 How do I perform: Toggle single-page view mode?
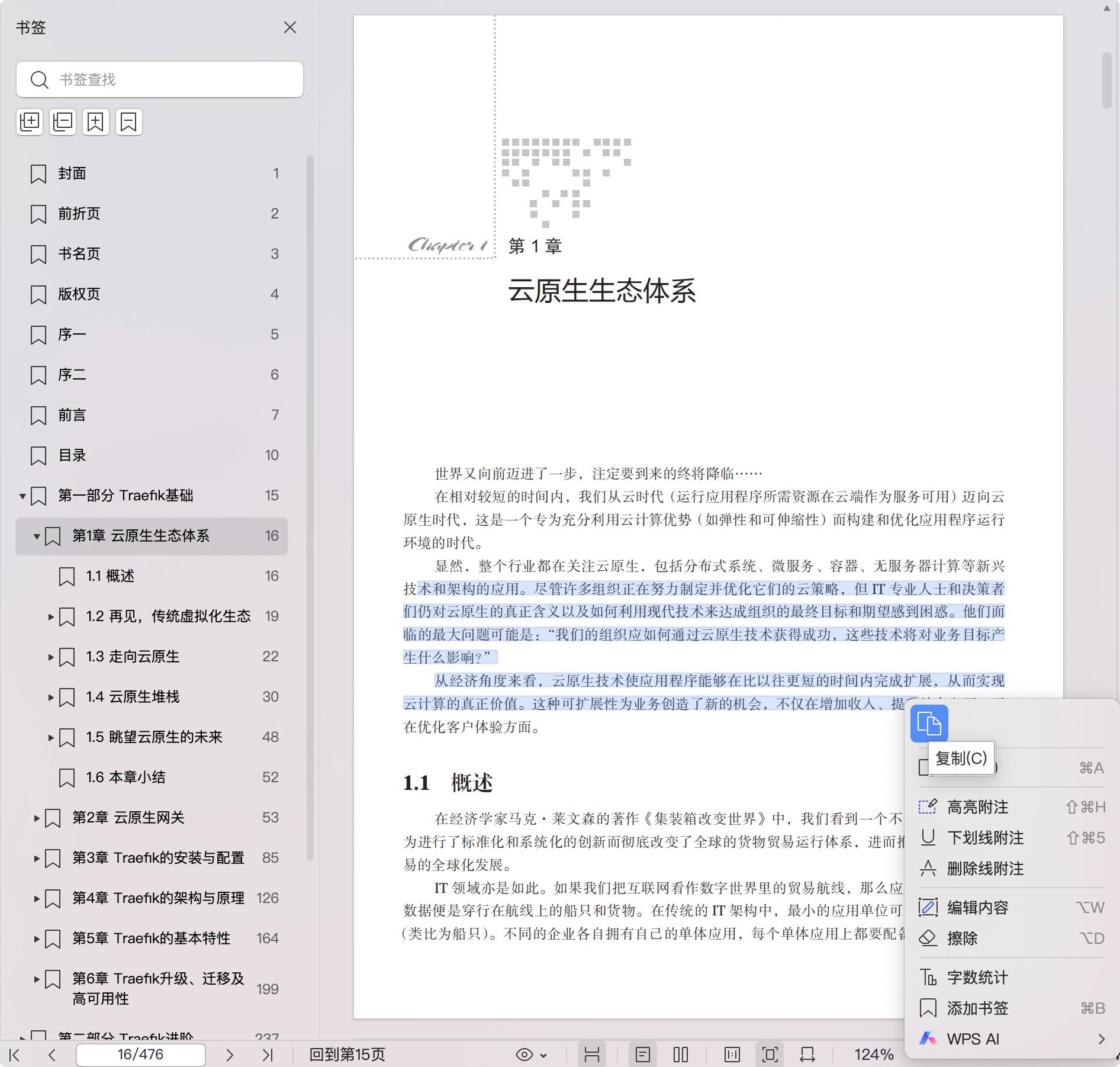(x=643, y=1055)
